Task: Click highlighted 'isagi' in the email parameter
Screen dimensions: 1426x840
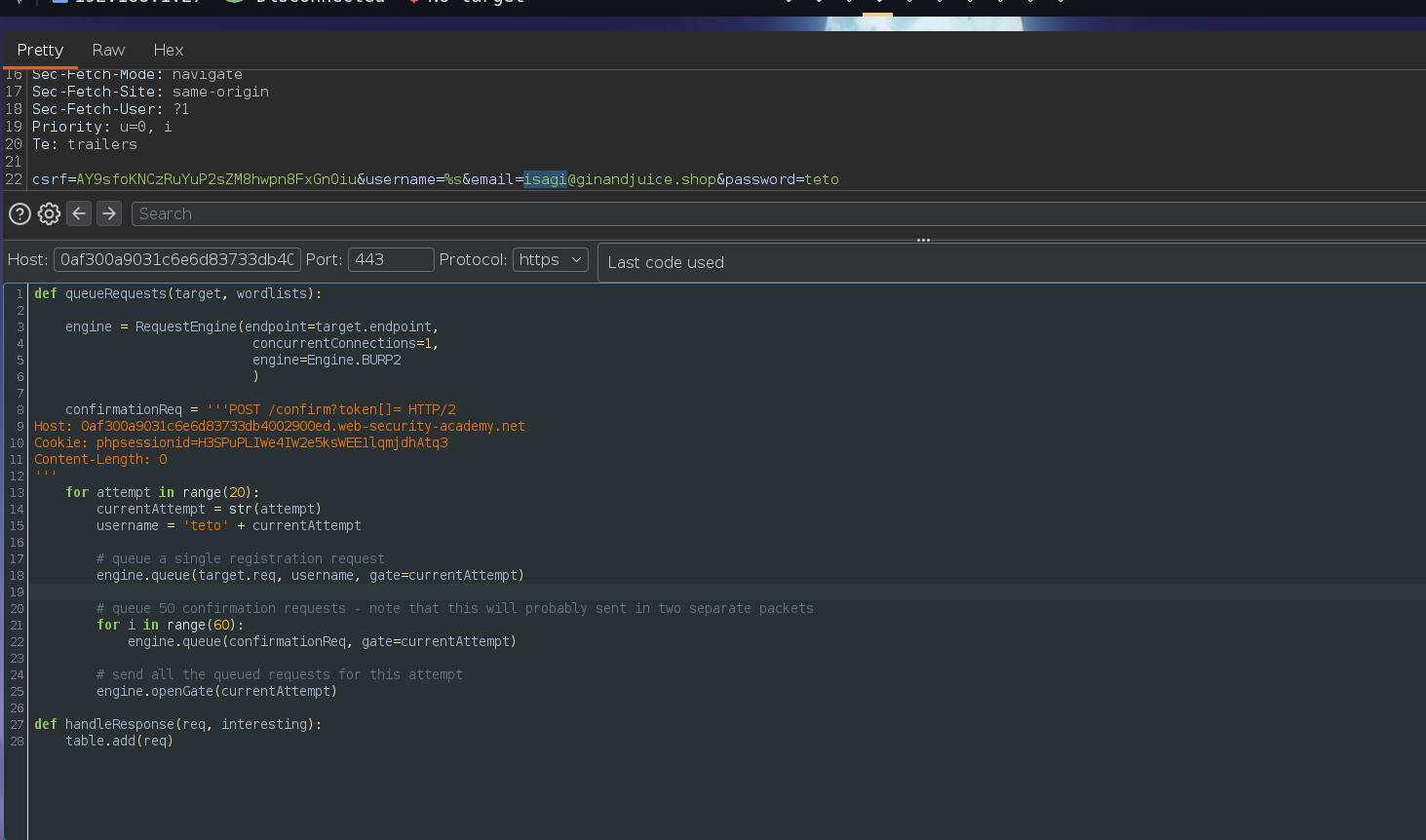Action: coord(546,179)
